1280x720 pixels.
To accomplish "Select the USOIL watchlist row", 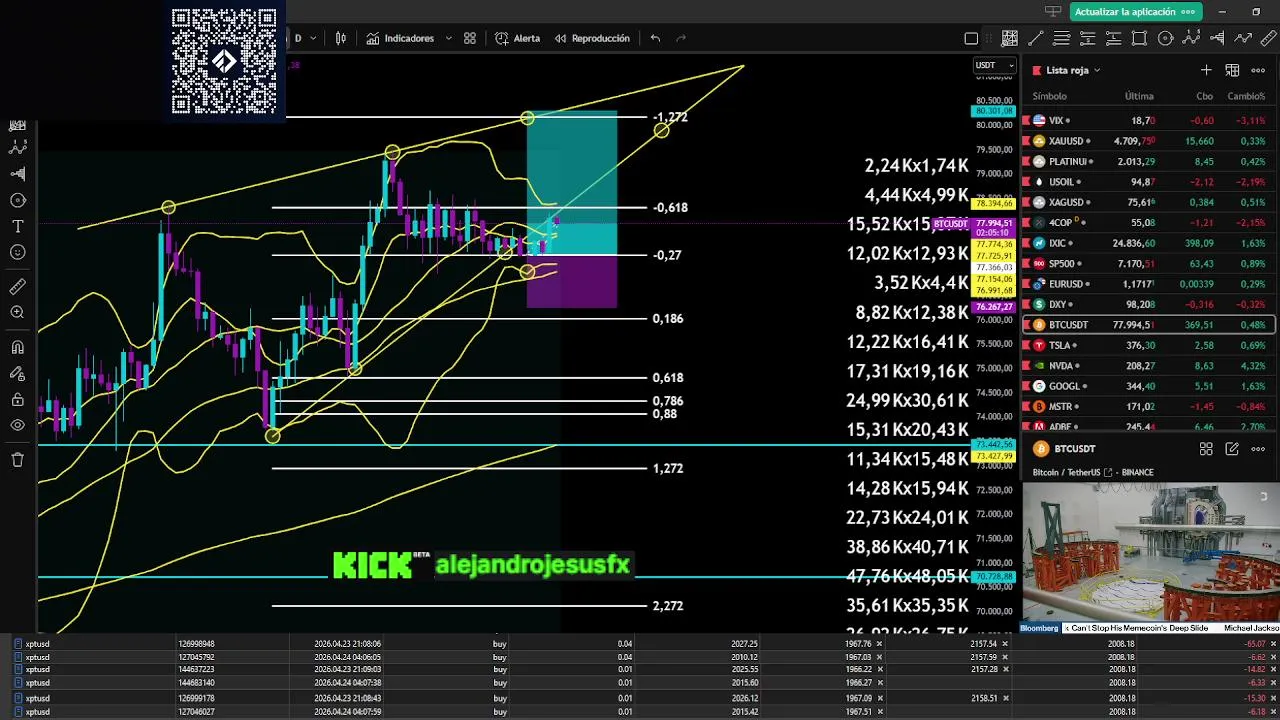I will tap(1148, 182).
